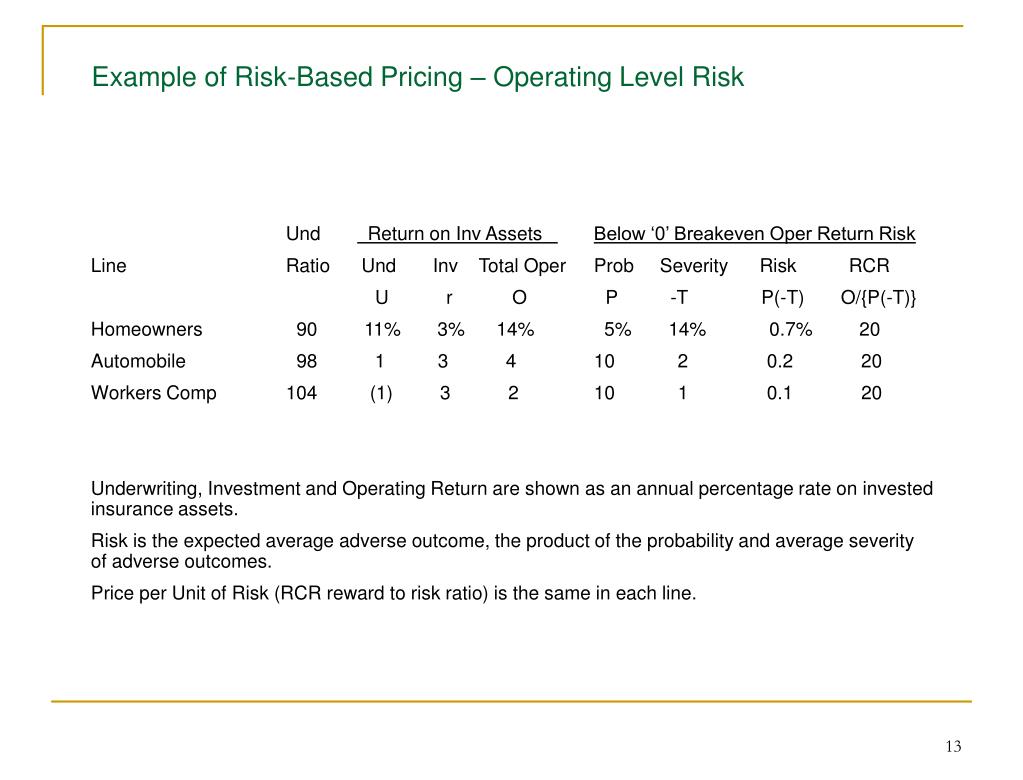Click the Workers Comp (1) underwriting return
The image size is (1023, 780).
click(x=381, y=393)
